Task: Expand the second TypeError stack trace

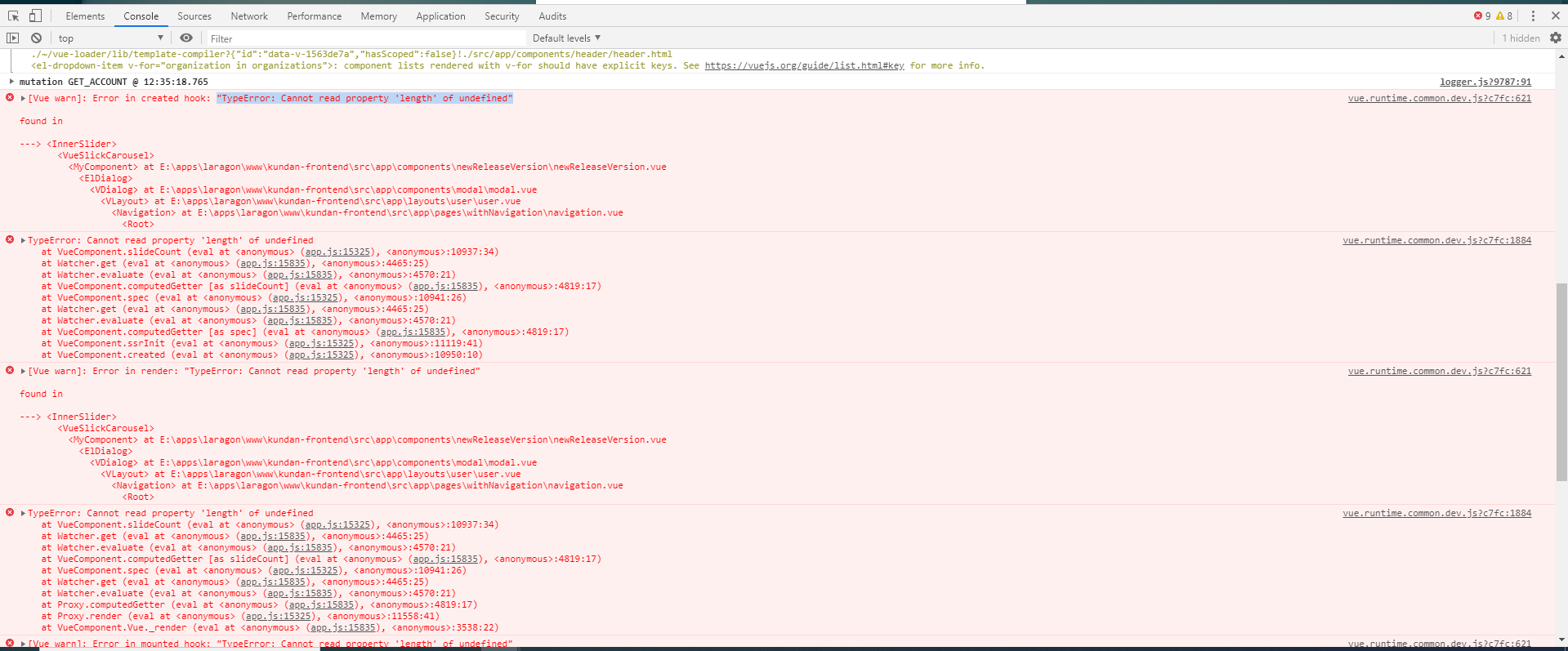Action: click(x=23, y=513)
